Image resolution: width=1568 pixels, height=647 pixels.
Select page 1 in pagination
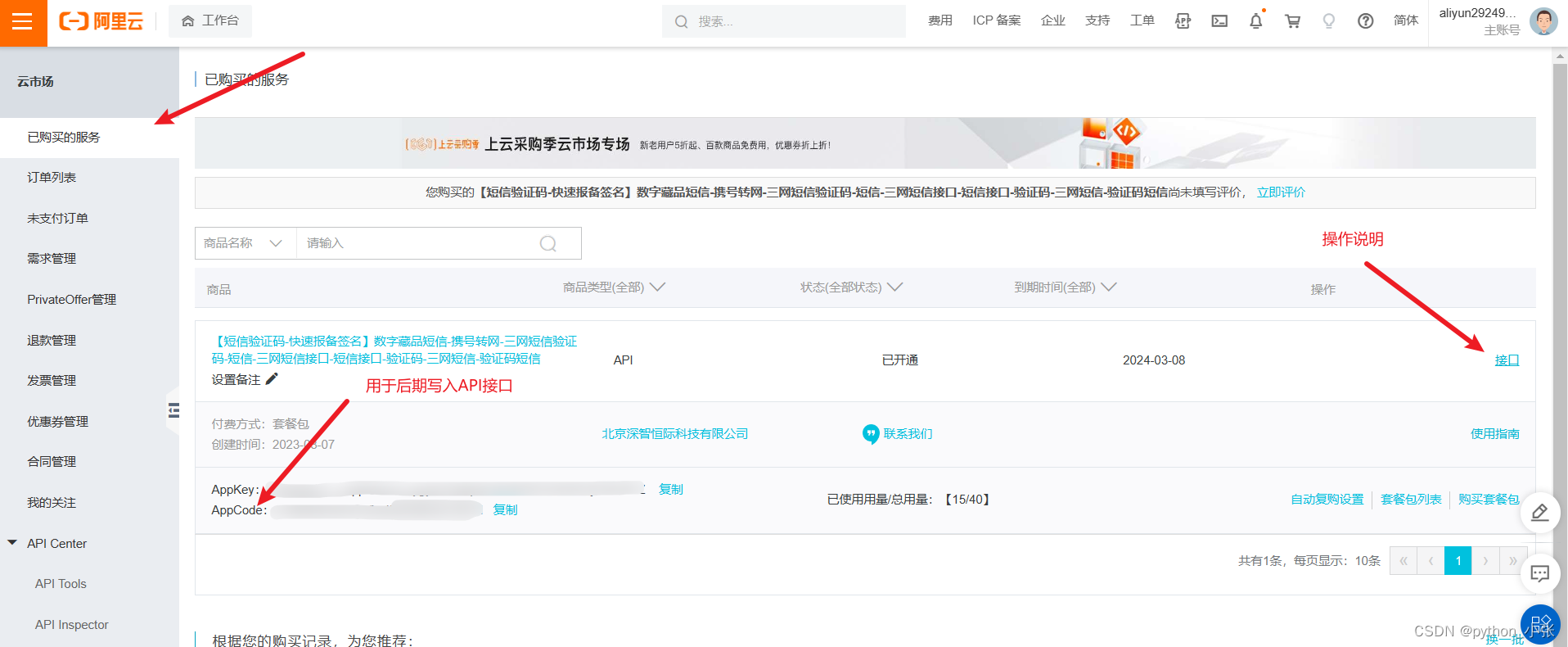pos(1458,561)
